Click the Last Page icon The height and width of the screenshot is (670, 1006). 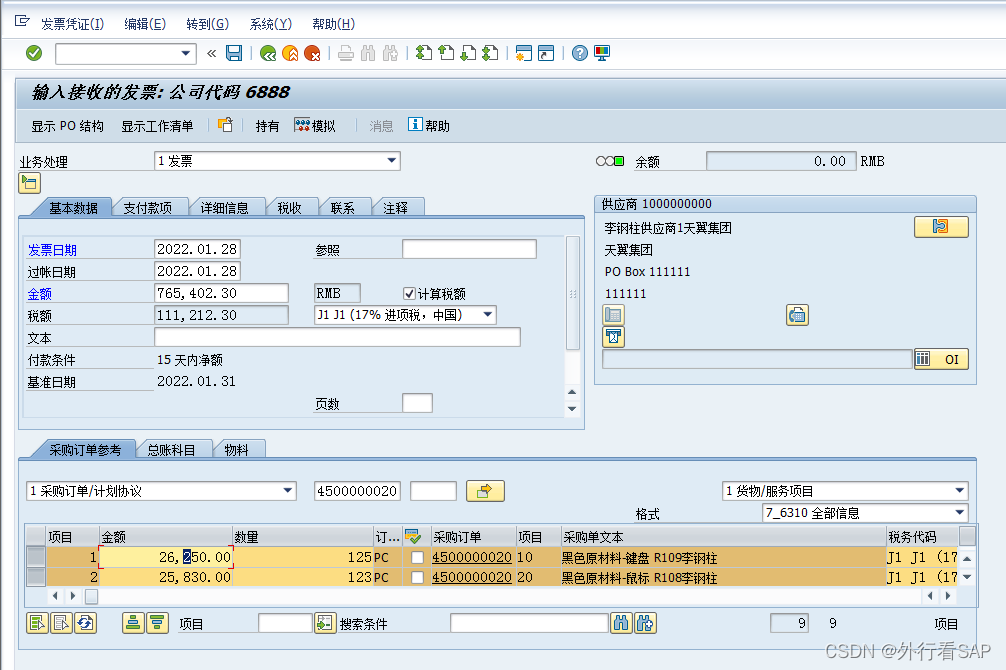[490, 53]
